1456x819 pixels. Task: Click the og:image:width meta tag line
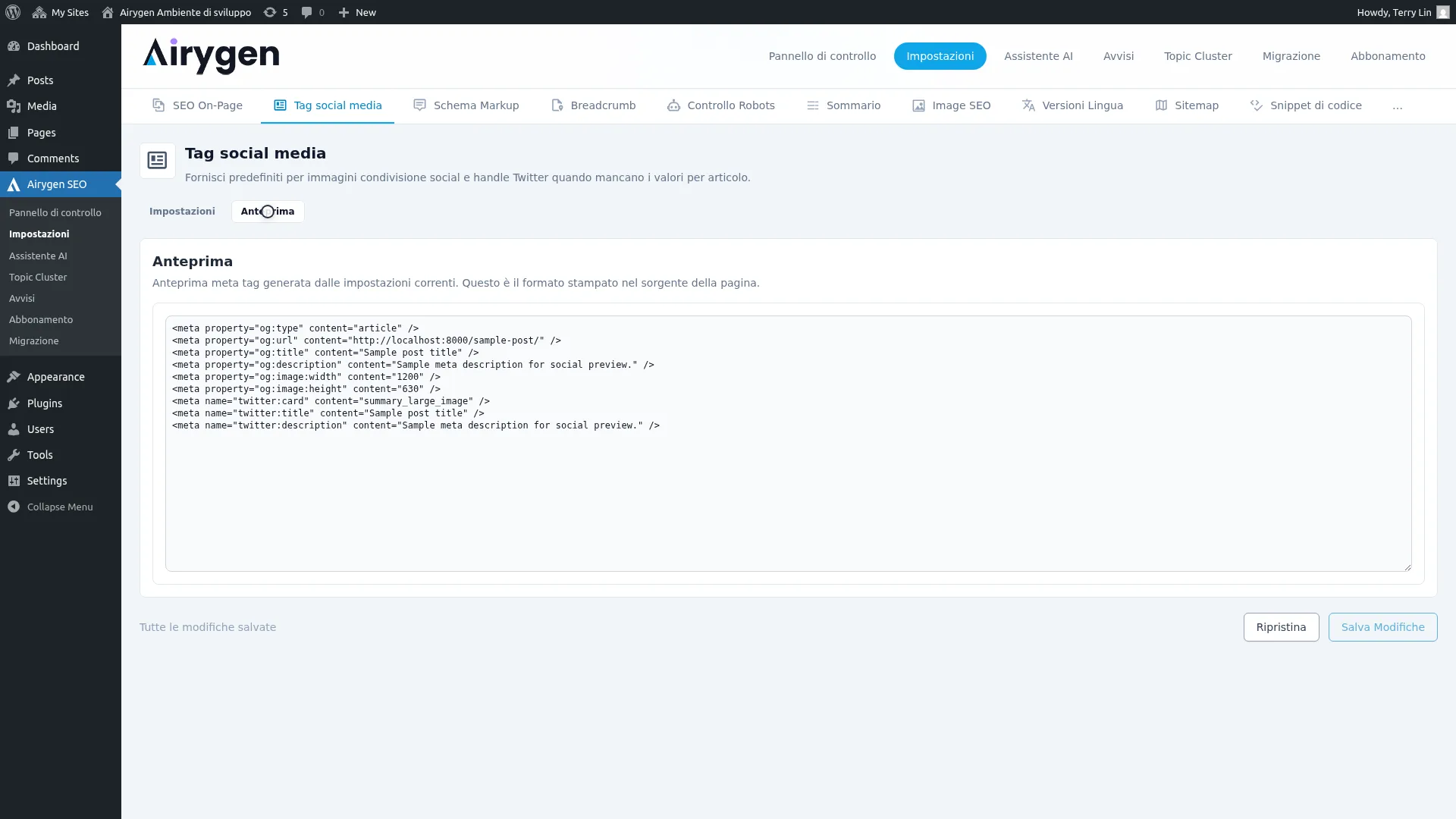point(306,377)
